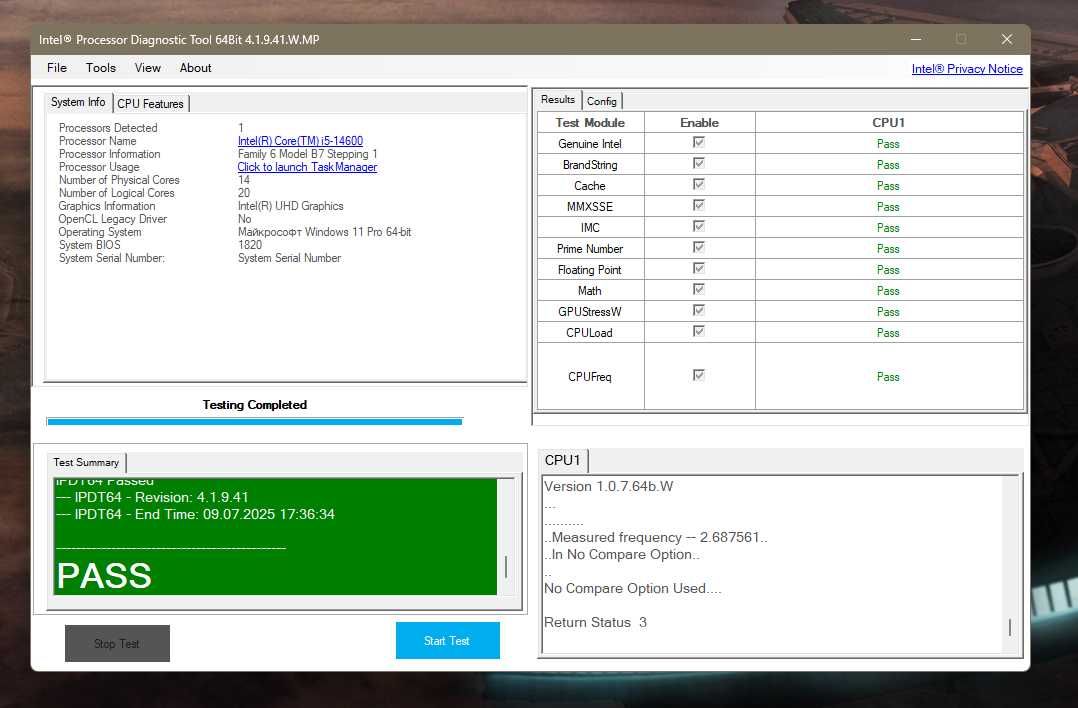Click the No Compare Option Used line

click(632, 588)
